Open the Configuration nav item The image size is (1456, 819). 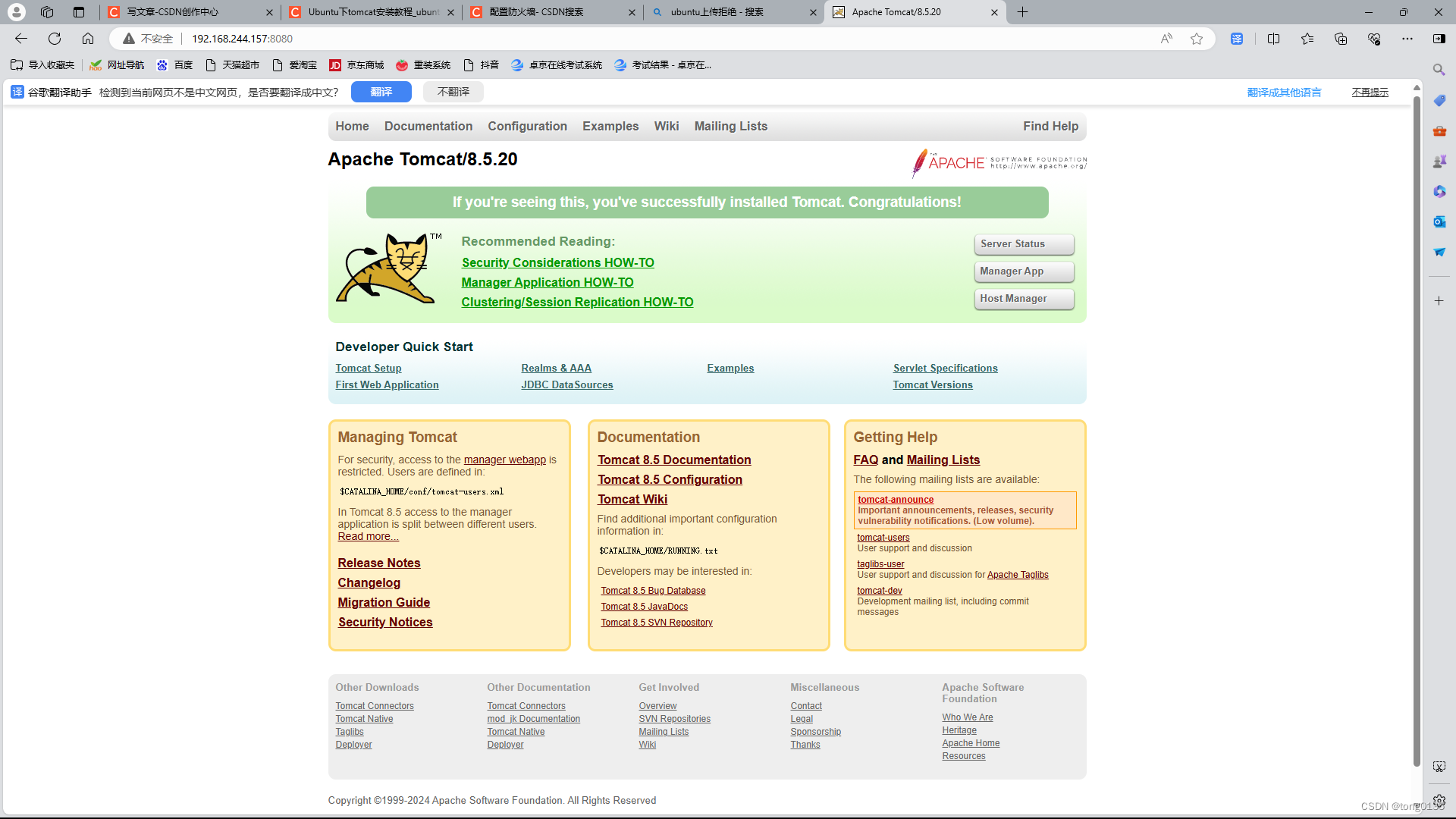(528, 127)
